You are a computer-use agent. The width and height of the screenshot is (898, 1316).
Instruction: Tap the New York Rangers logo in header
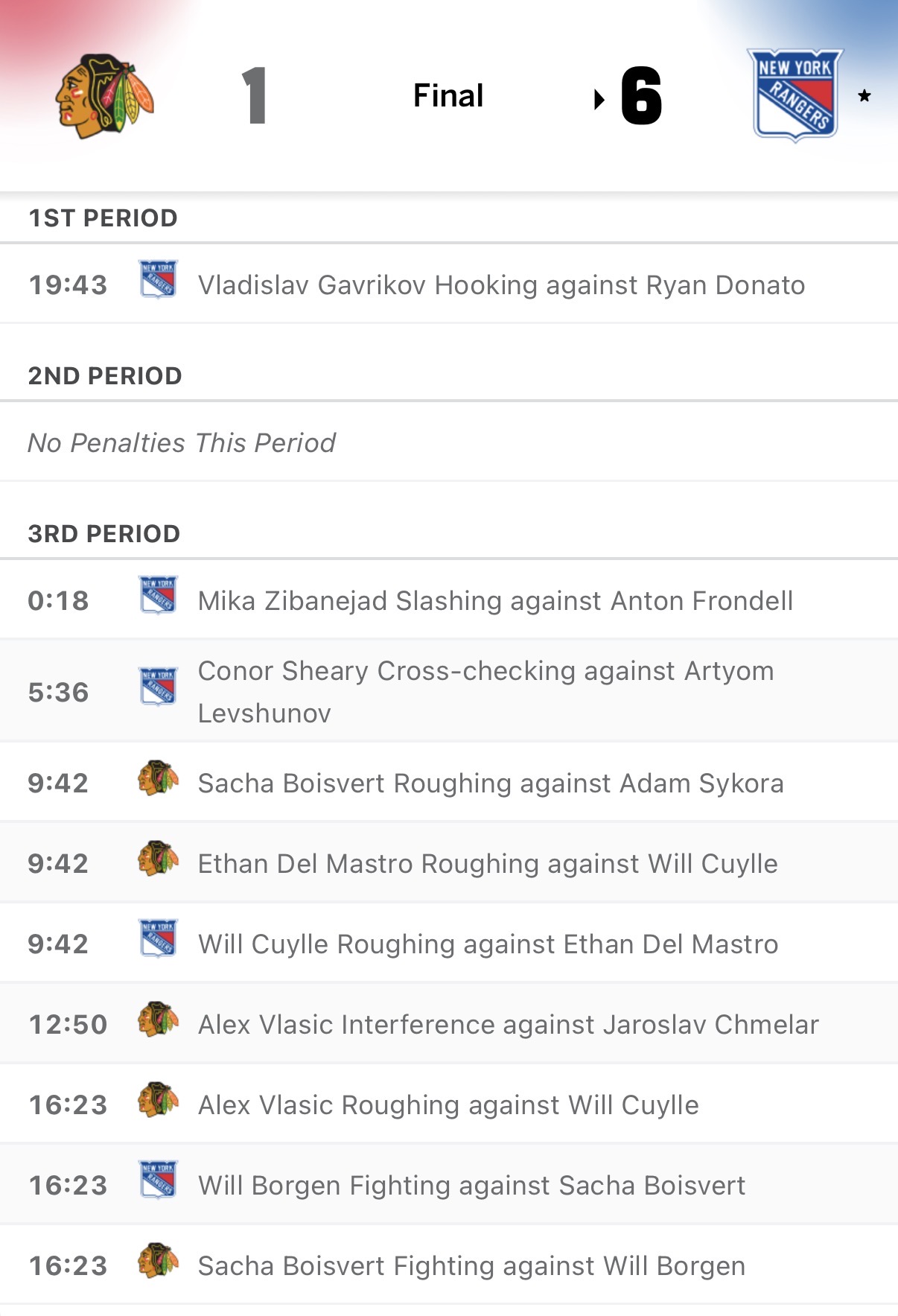[x=794, y=95]
